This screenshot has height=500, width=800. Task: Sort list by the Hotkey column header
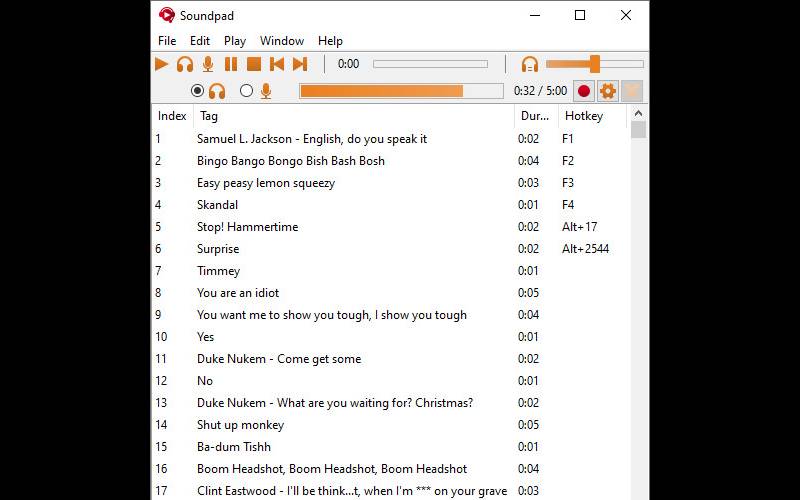point(584,116)
